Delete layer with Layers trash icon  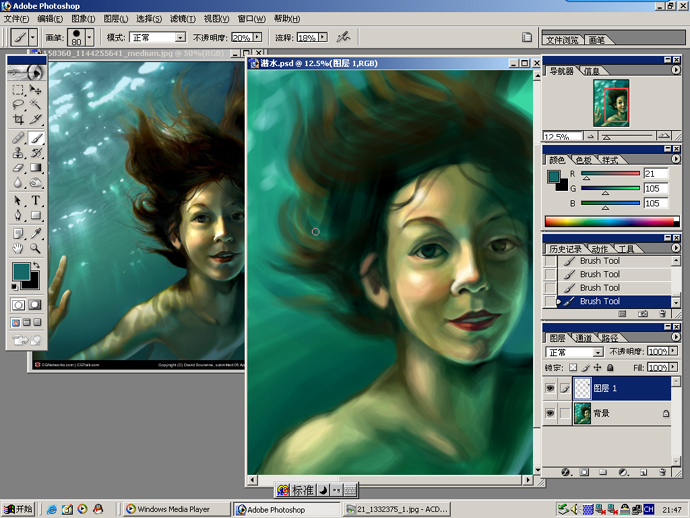(663, 472)
